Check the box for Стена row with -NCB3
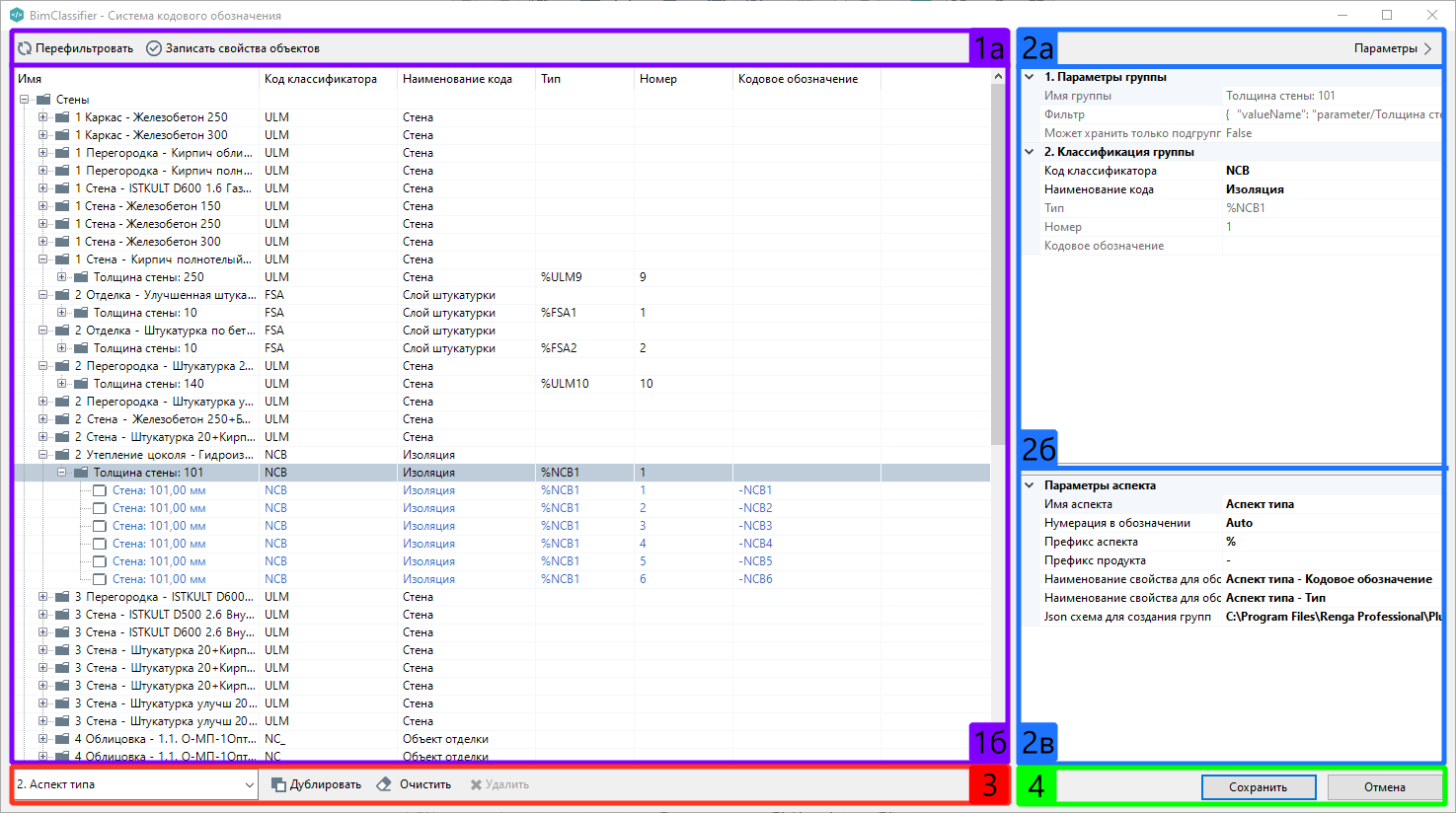This screenshot has width=1456, height=813. click(x=100, y=526)
